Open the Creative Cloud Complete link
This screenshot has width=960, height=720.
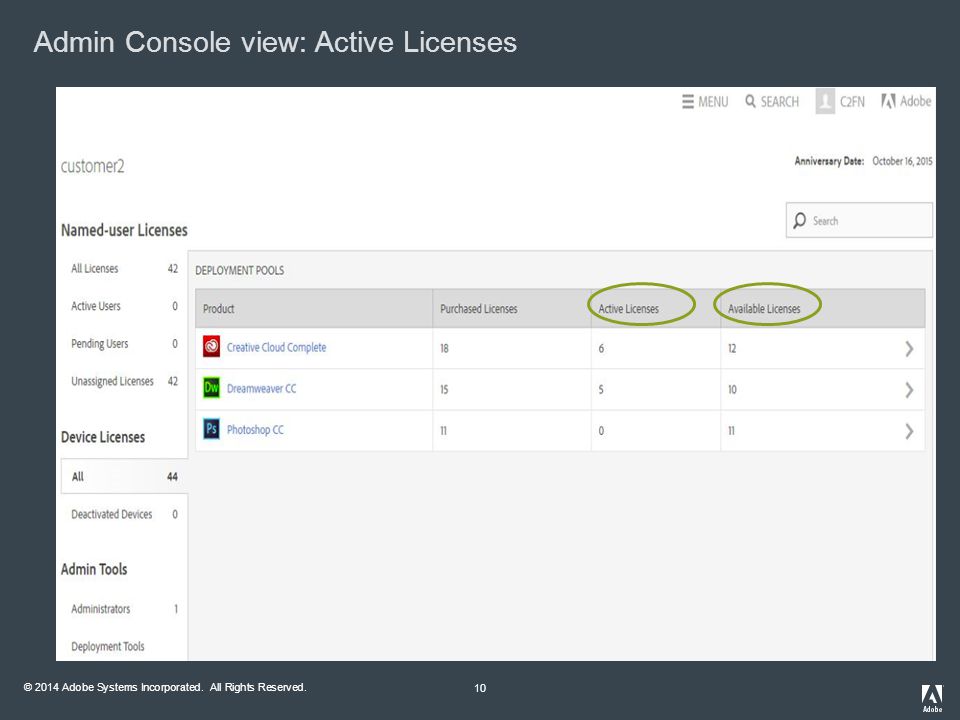point(276,347)
